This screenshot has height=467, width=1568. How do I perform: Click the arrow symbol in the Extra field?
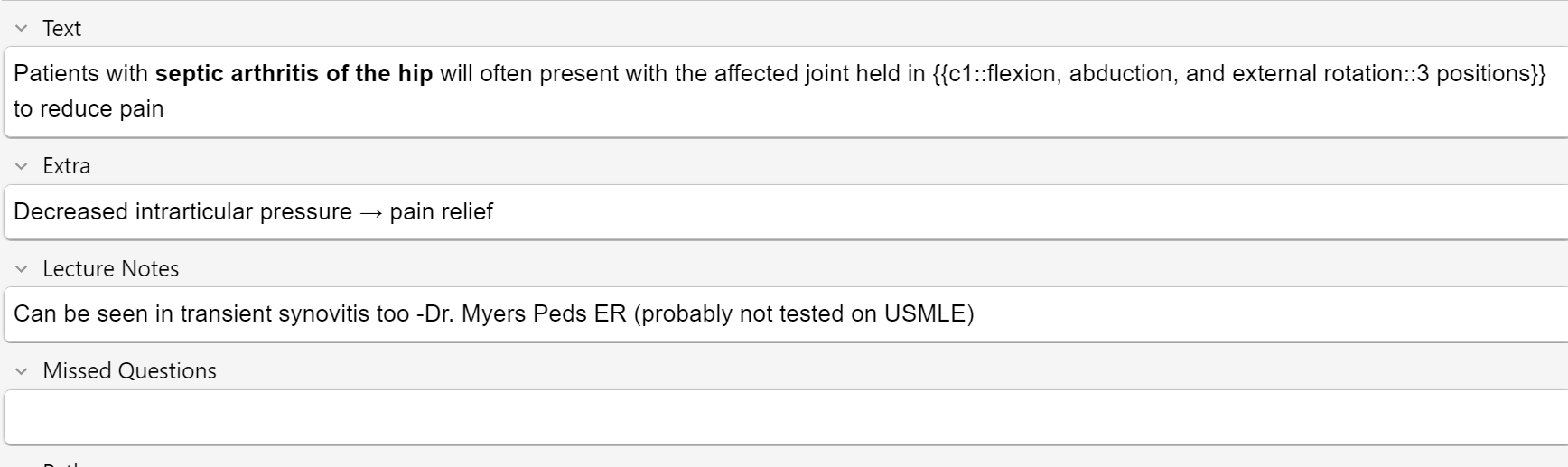[x=370, y=212]
